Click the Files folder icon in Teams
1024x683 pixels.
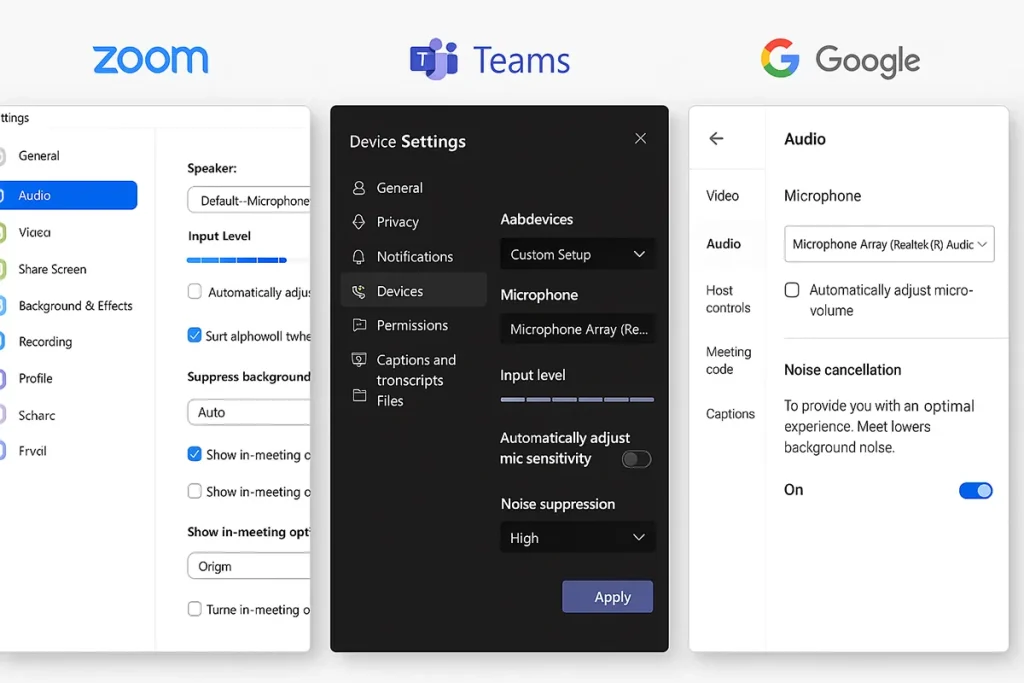[x=359, y=395]
